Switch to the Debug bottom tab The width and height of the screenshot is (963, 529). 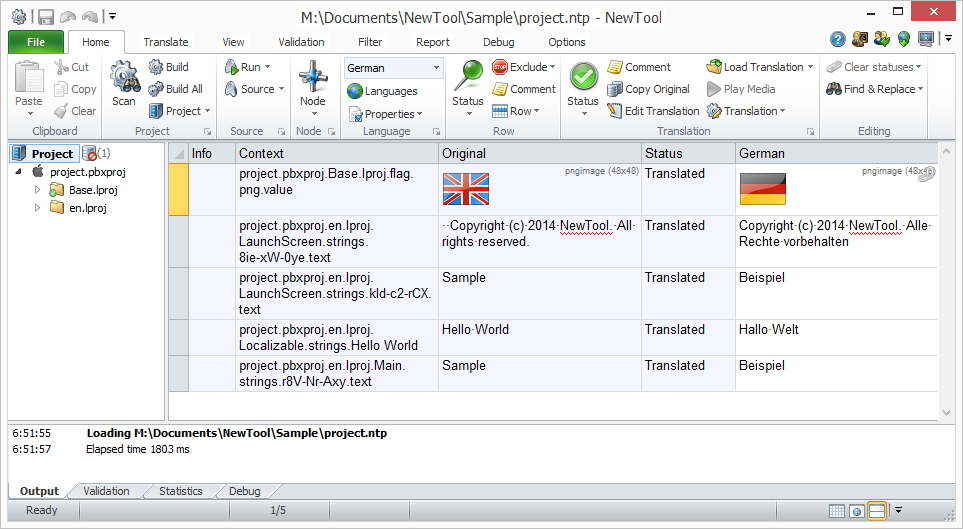244,491
